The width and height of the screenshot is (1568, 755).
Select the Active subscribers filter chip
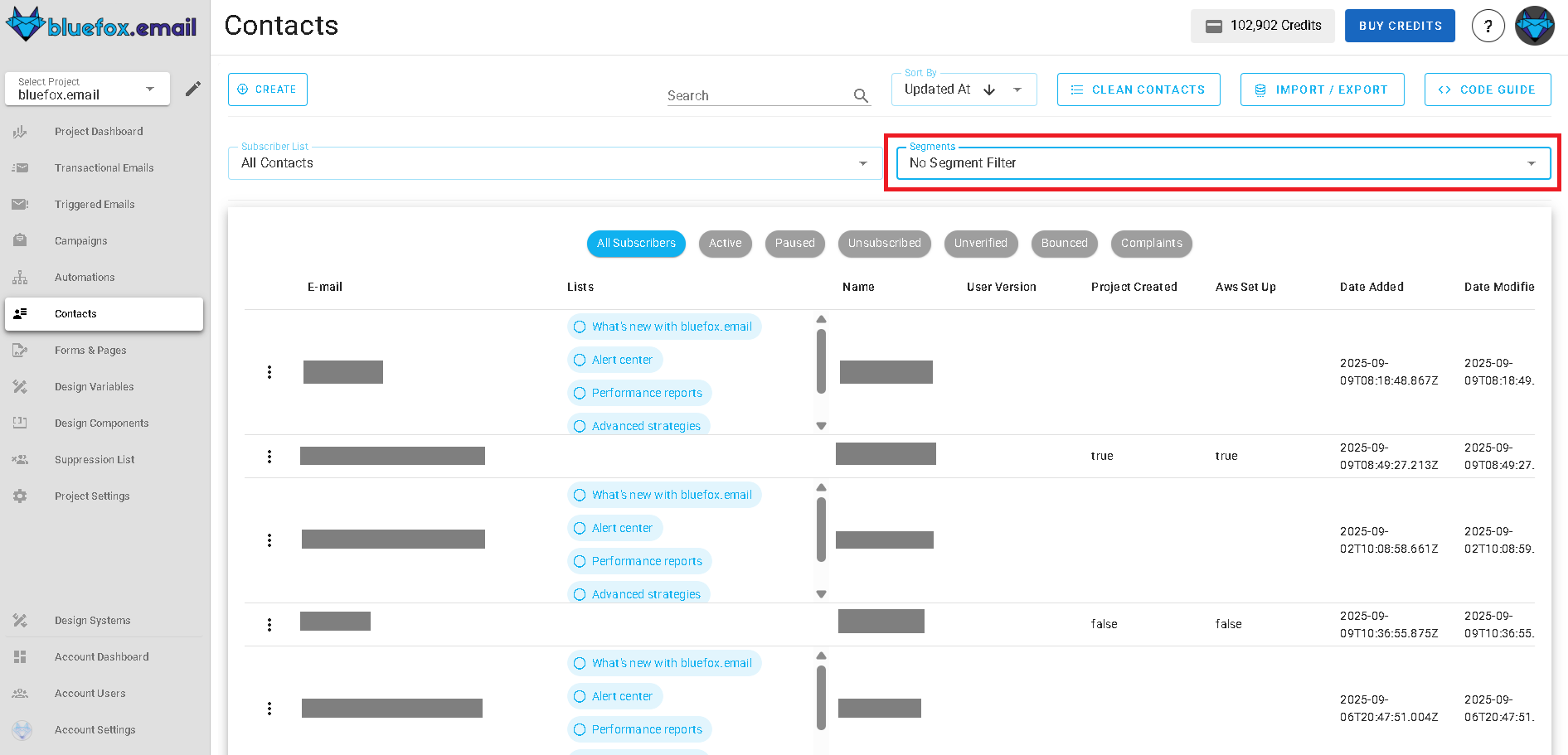tap(725, 243)
